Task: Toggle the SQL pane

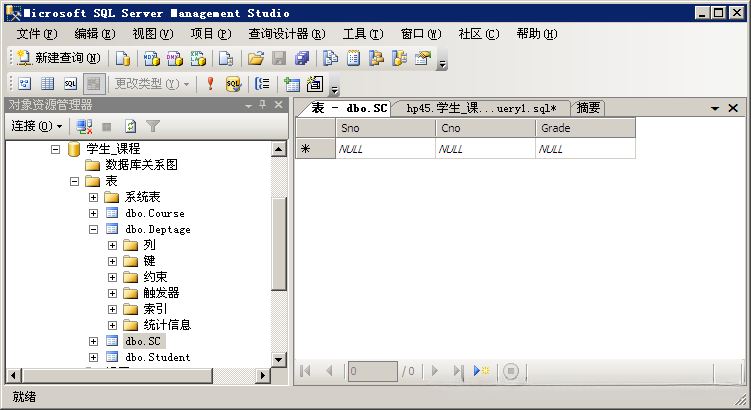Action: (x=70, y=84)
